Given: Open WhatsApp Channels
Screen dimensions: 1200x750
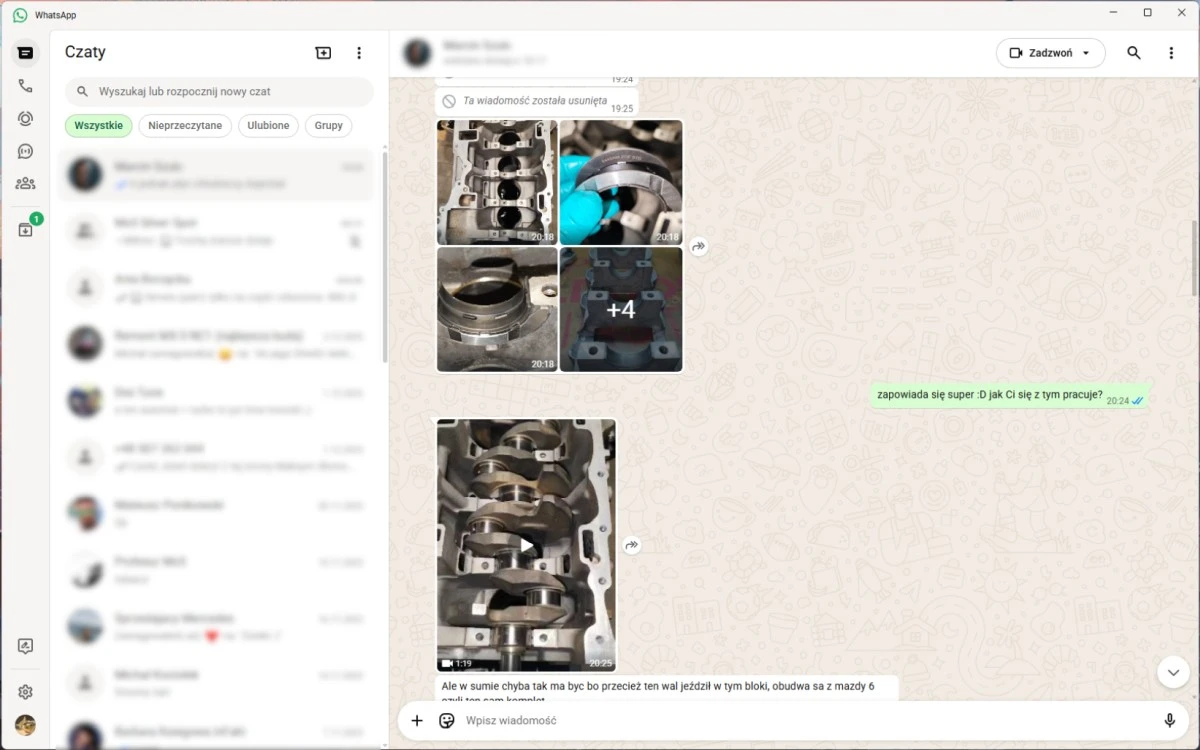Looking at the screenshot, I should click(25, 151).
